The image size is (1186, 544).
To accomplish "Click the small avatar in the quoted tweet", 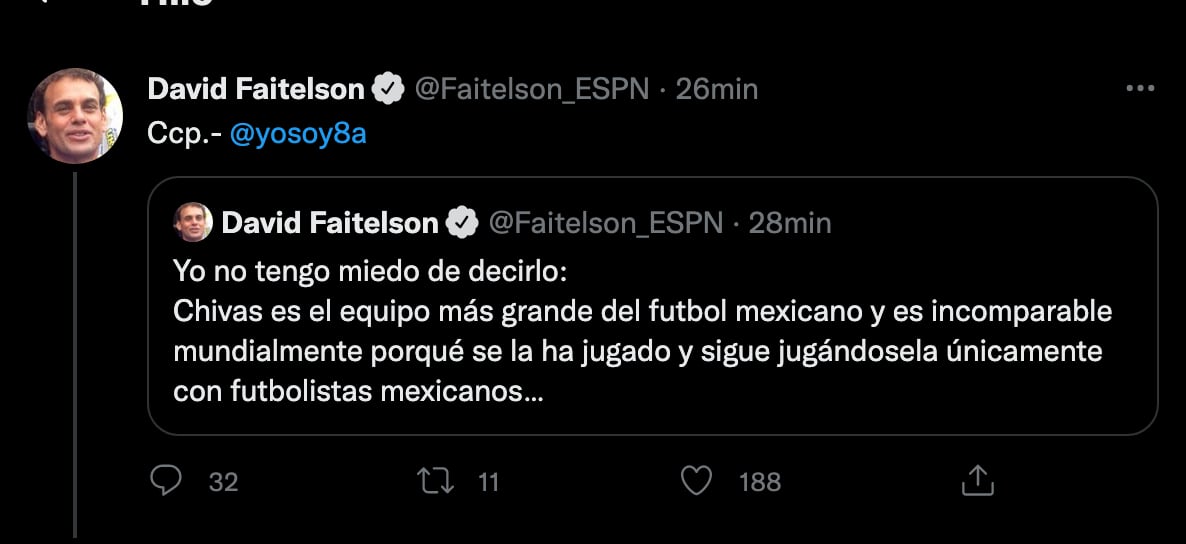I will (193, 222).
